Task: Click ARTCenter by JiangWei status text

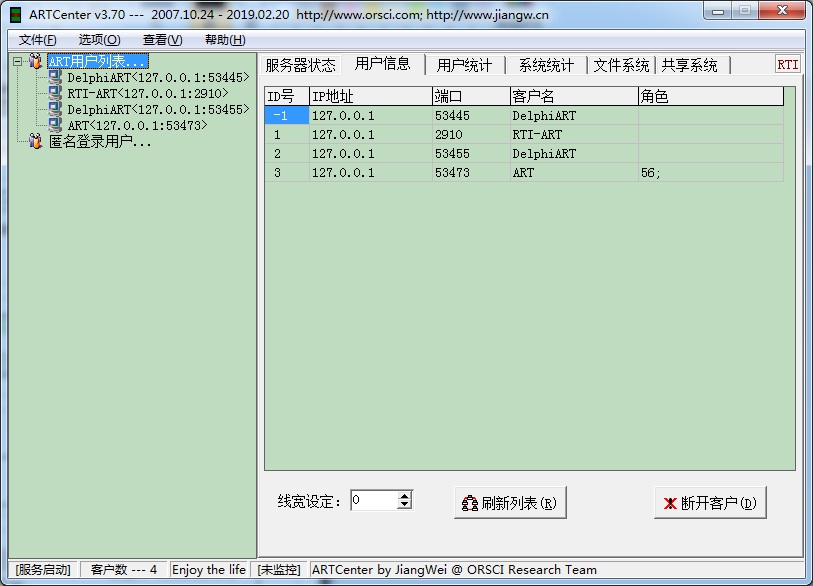Action: (454, 570)
